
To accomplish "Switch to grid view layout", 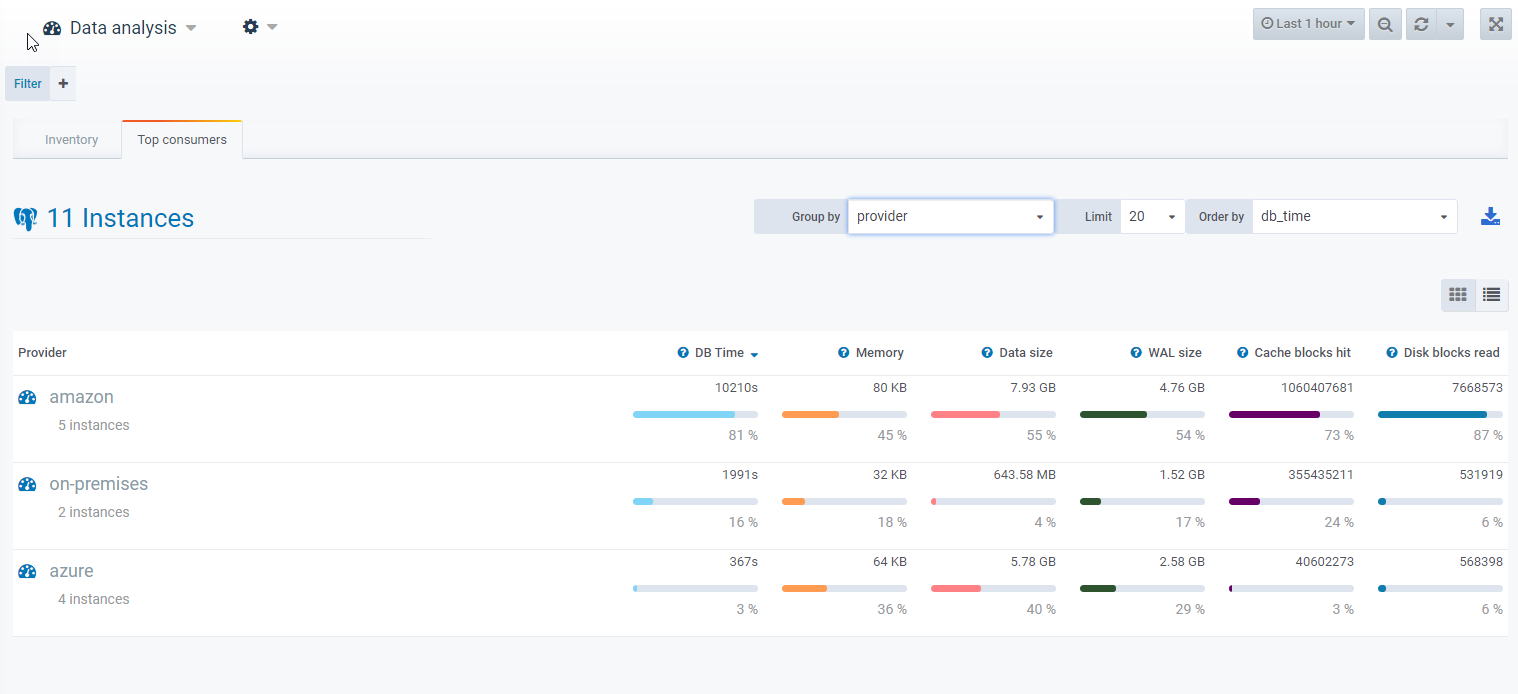I will 1458,295.
